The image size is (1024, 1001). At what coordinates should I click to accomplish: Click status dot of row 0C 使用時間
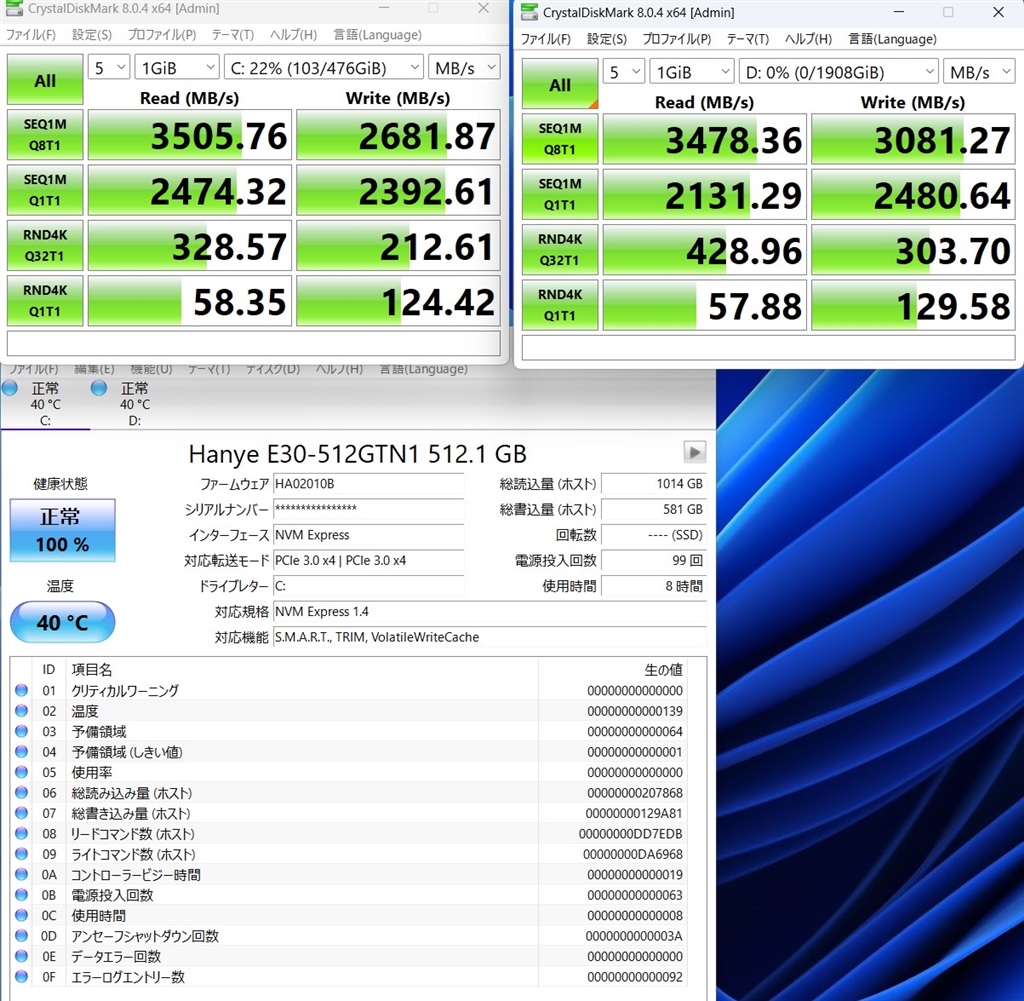22,915
